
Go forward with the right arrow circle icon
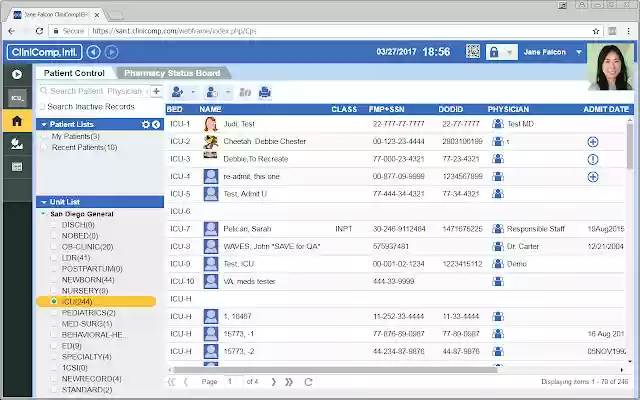point(111,52)
